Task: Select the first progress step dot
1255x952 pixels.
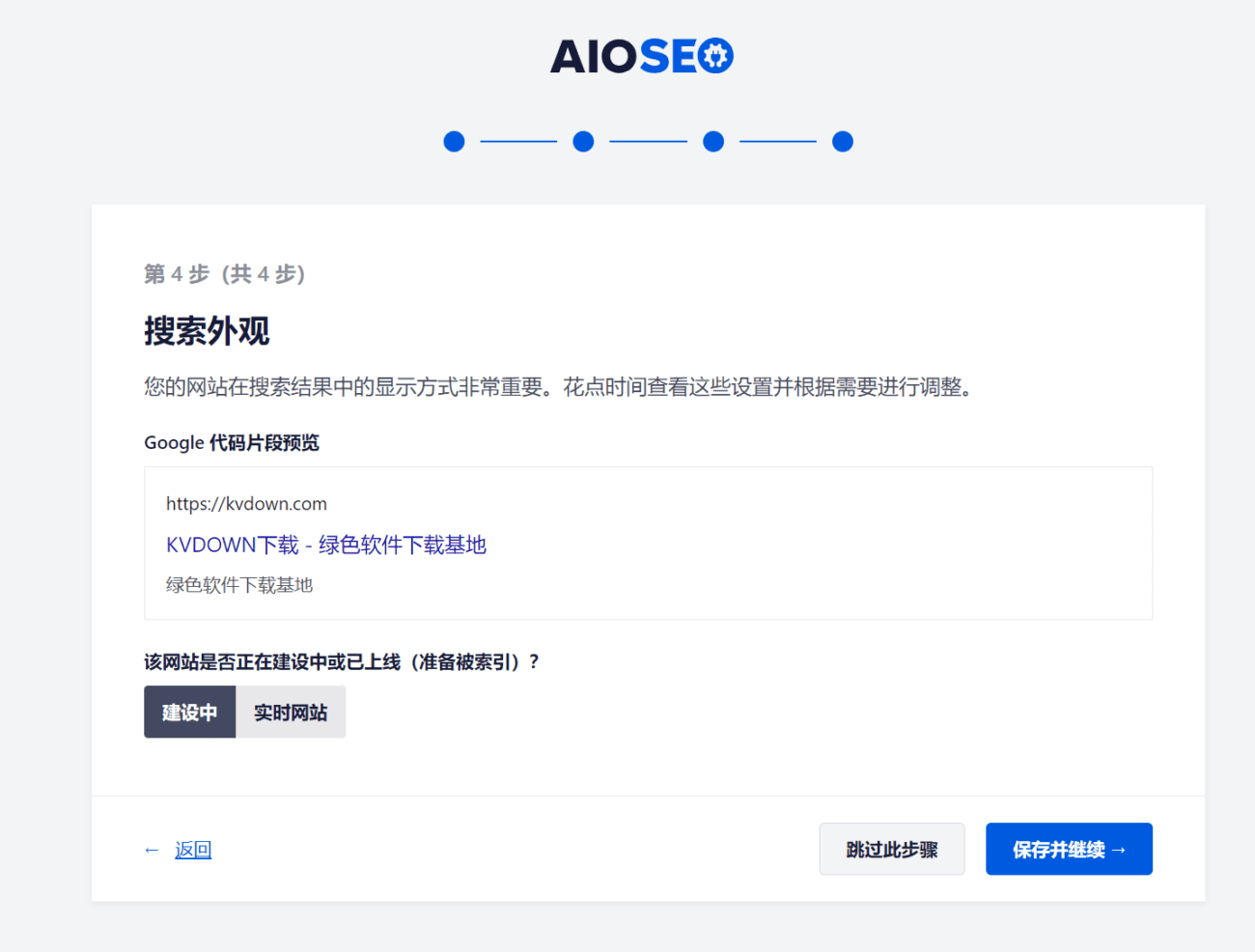Action: pos(454,141)
